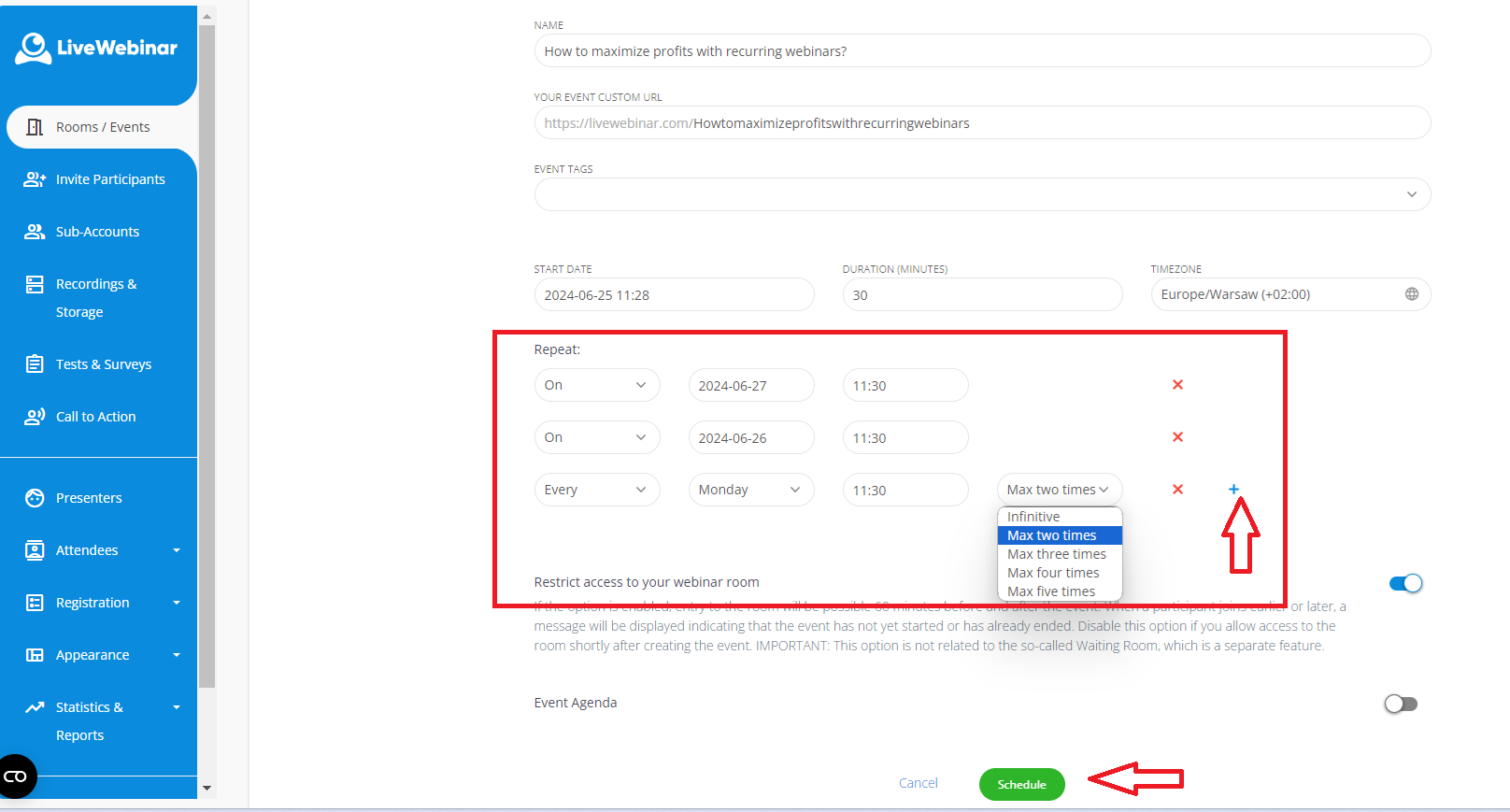This screenshot has width=1510, height=812.
Task: Click the LiveWebinar logo
Action: pyautogui.click(x=96, y=49)
